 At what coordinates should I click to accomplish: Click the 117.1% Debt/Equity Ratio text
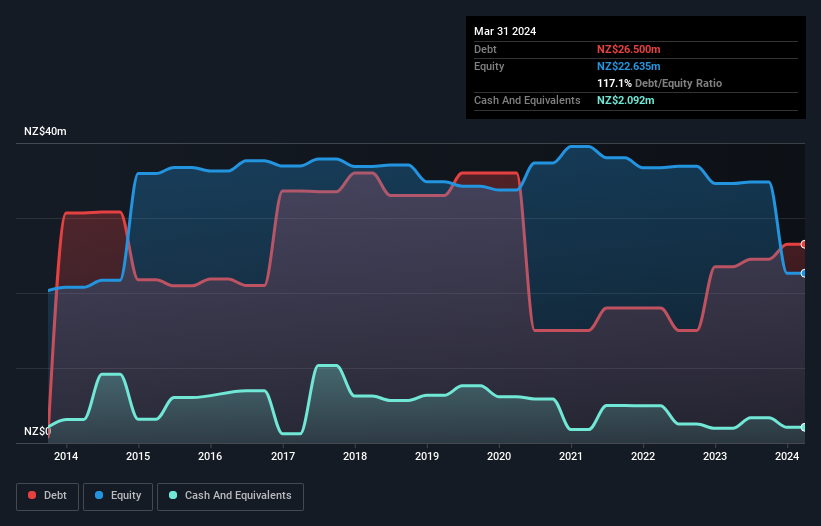click(659, 83)
